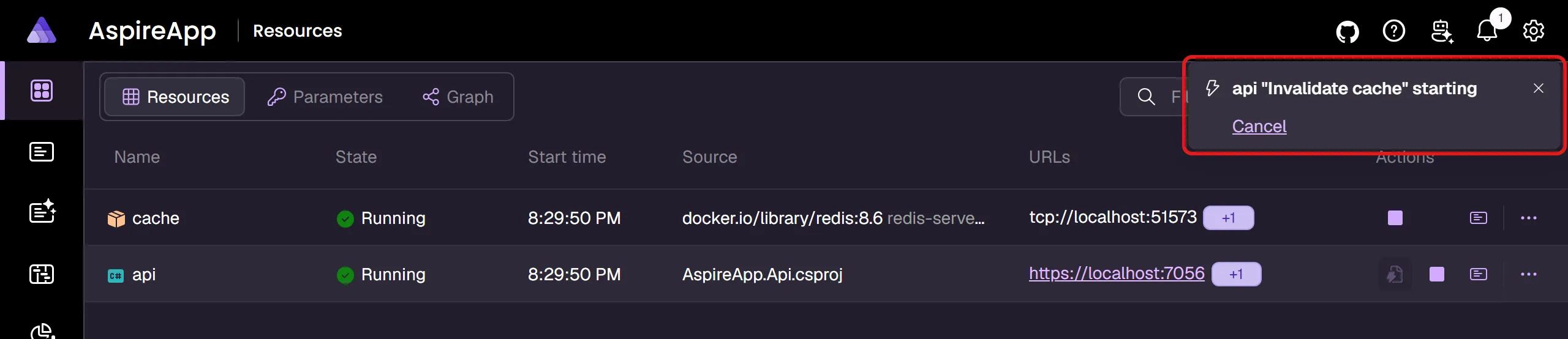Screen dimensions: 1568x339
Task: Open console logs for cache row
Action: [x=1479, y=218]
